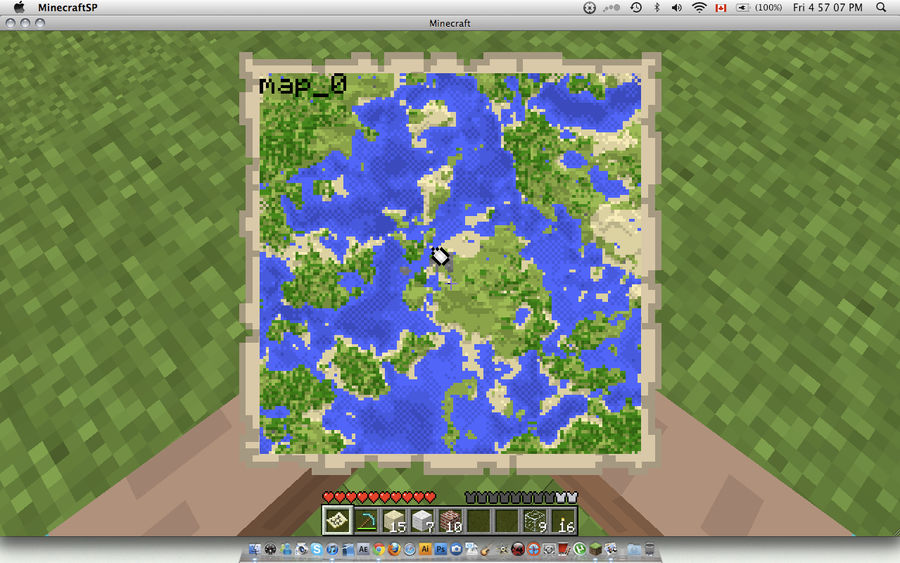The image size is (900, 563).
Task: Select the empty seventh hotbar slot
Action: pos(507,521)
